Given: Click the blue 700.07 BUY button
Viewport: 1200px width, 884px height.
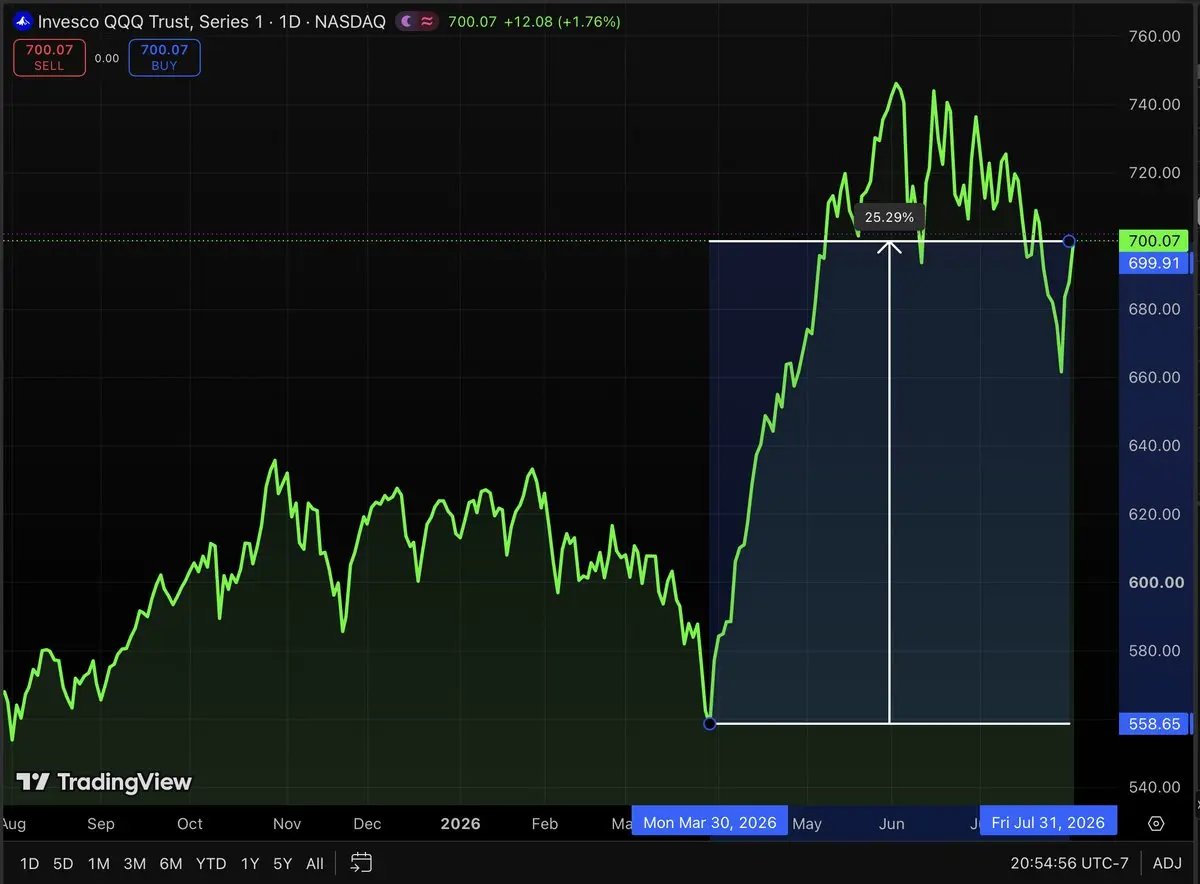Looking at the screenshot, I should click(x=165, y=58).
